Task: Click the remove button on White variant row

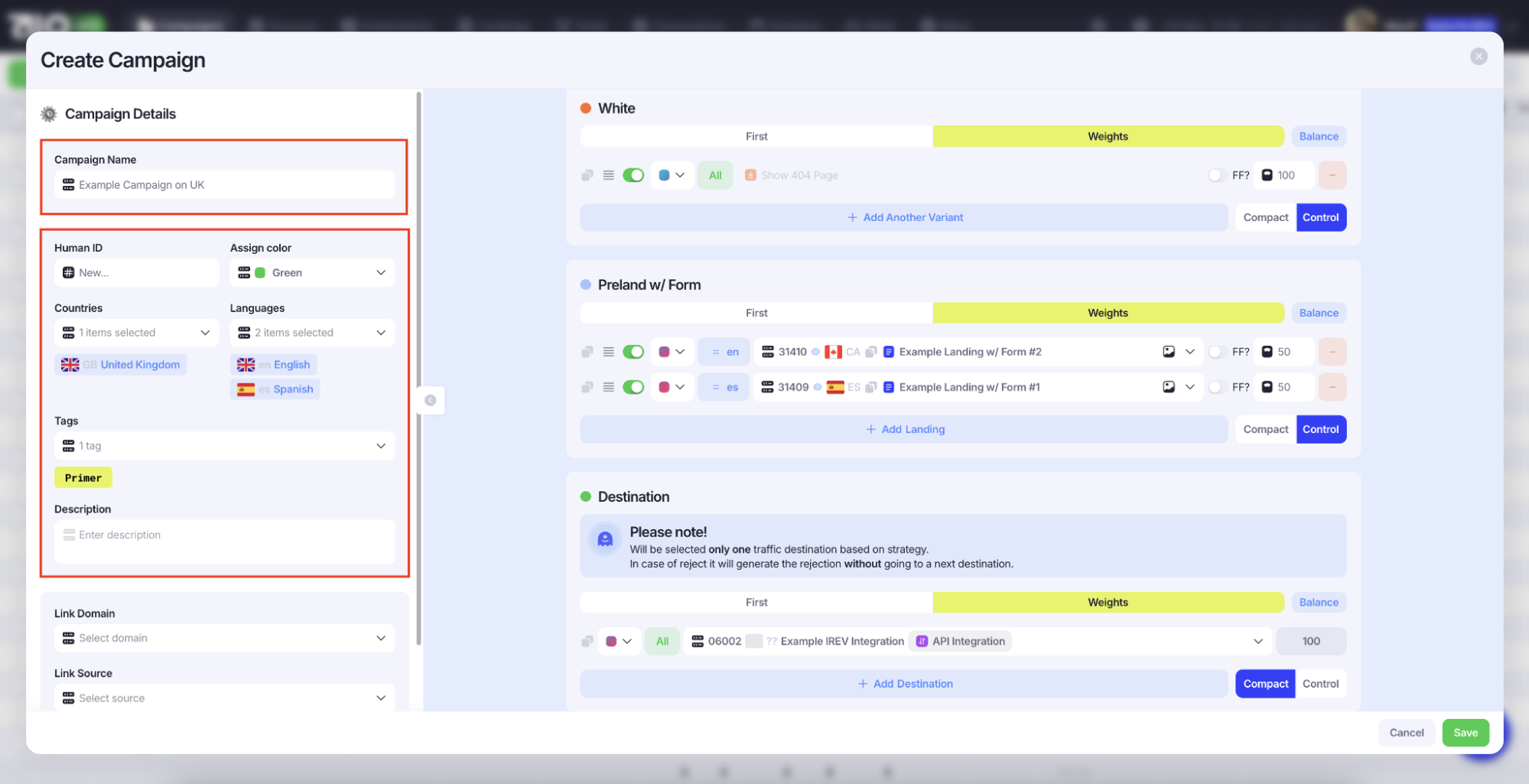Action: click(1332, 175)
